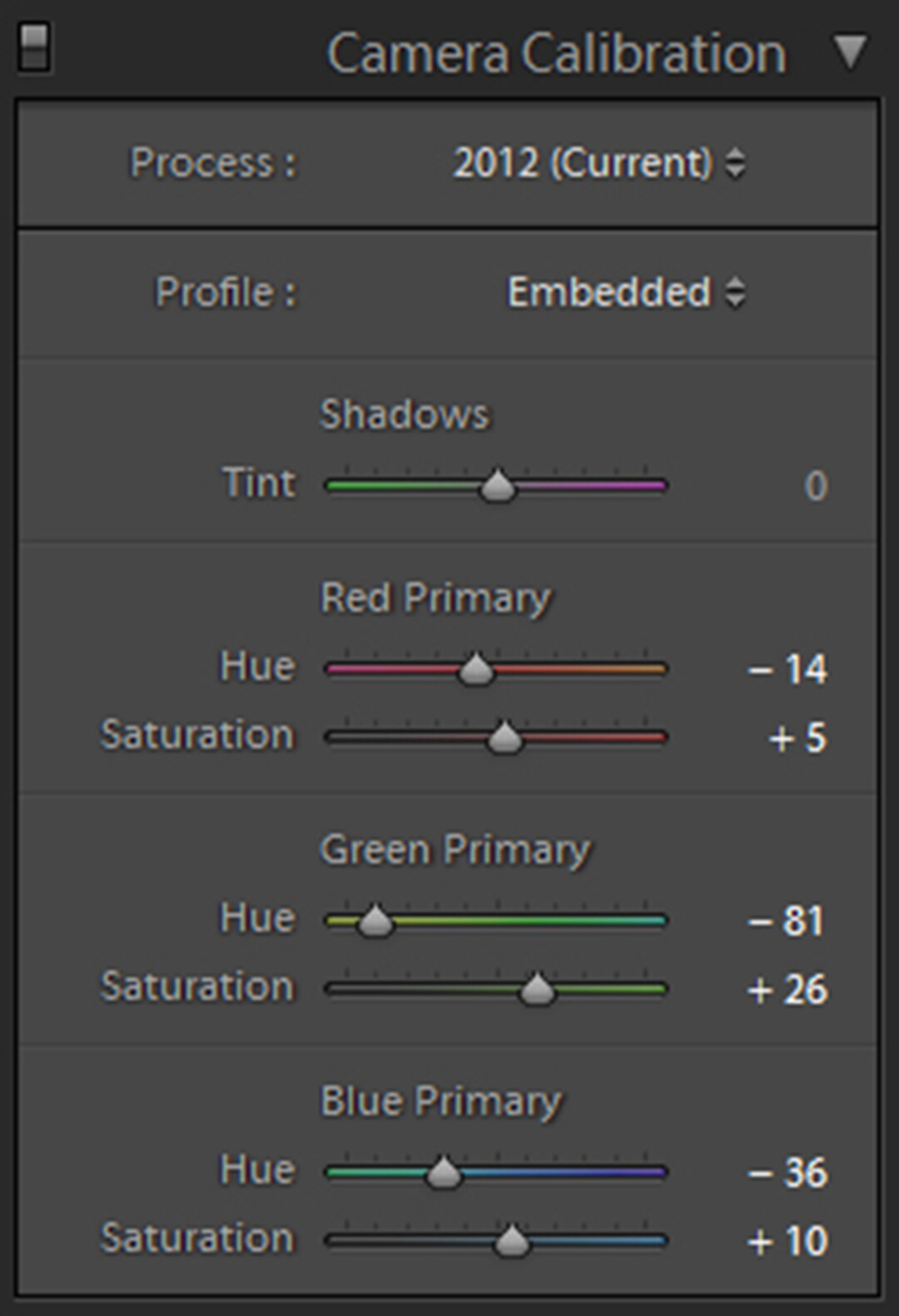Viewport: 899px width, 1316px height.
Task: Click the Blue Primary Saturation value +10
Action: tap(787, 1242)
